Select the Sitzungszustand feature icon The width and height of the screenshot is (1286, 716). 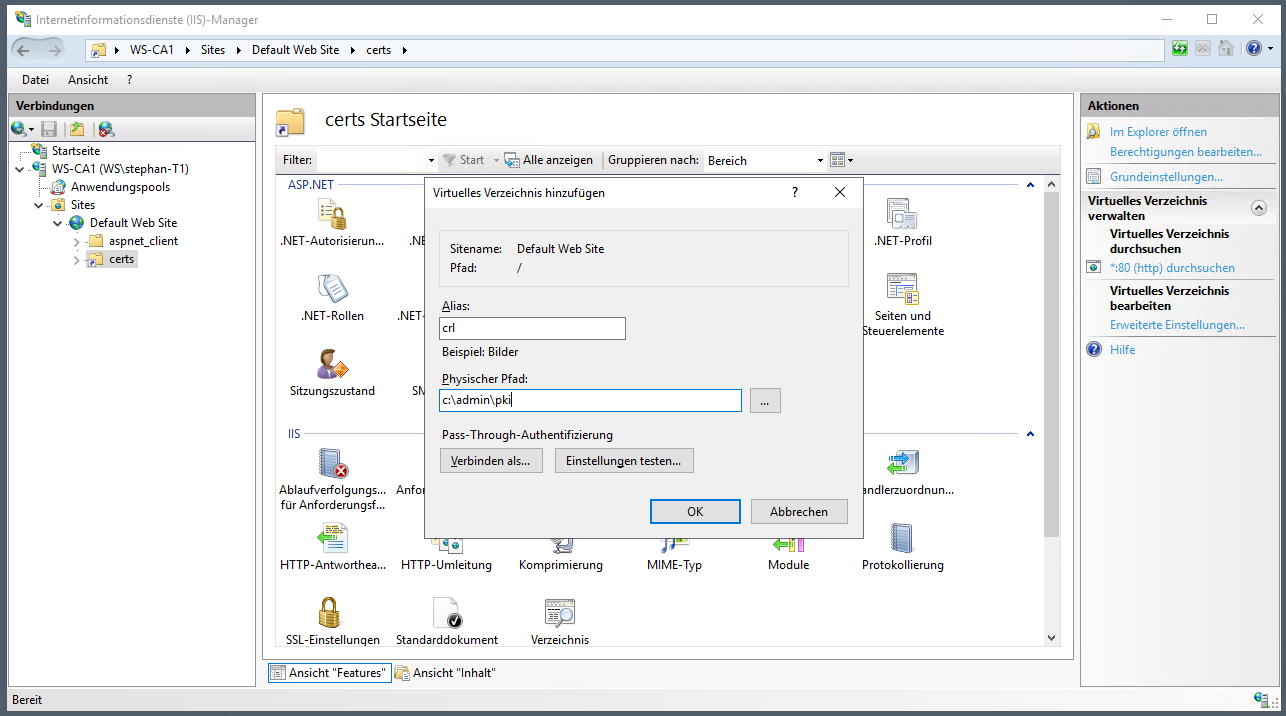point(331,364)
